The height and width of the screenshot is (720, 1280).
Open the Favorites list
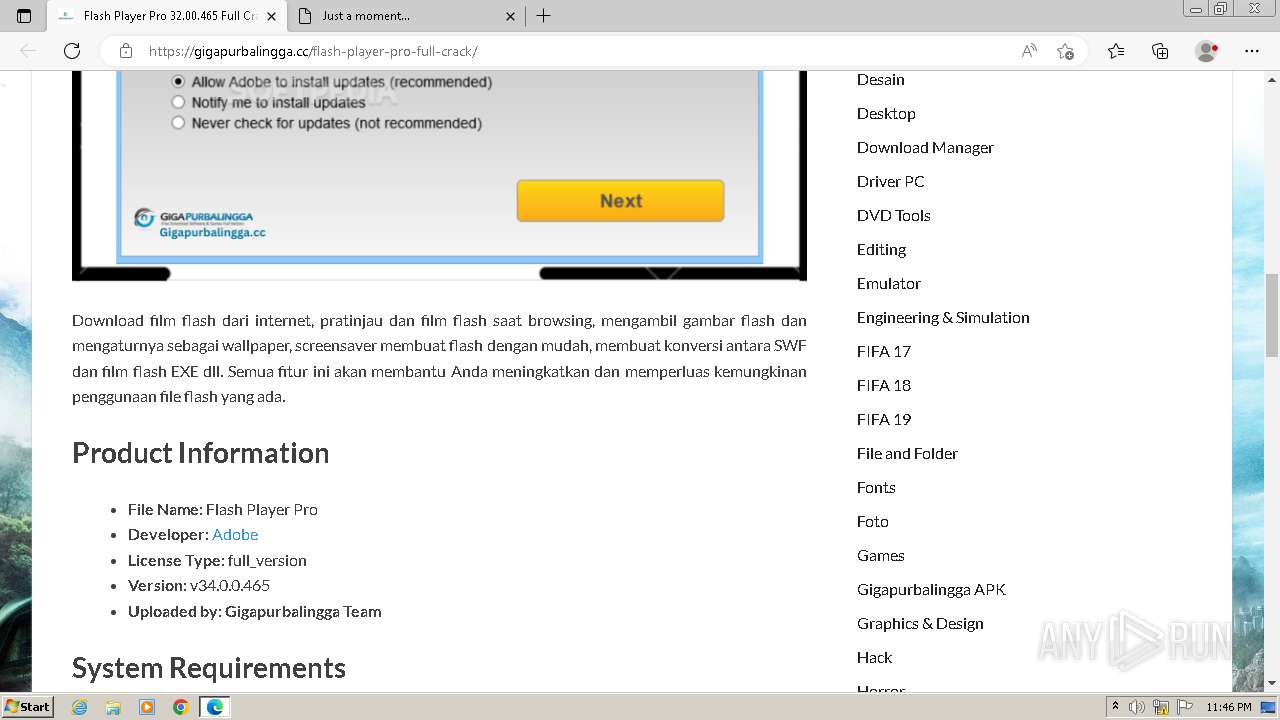1116,51
